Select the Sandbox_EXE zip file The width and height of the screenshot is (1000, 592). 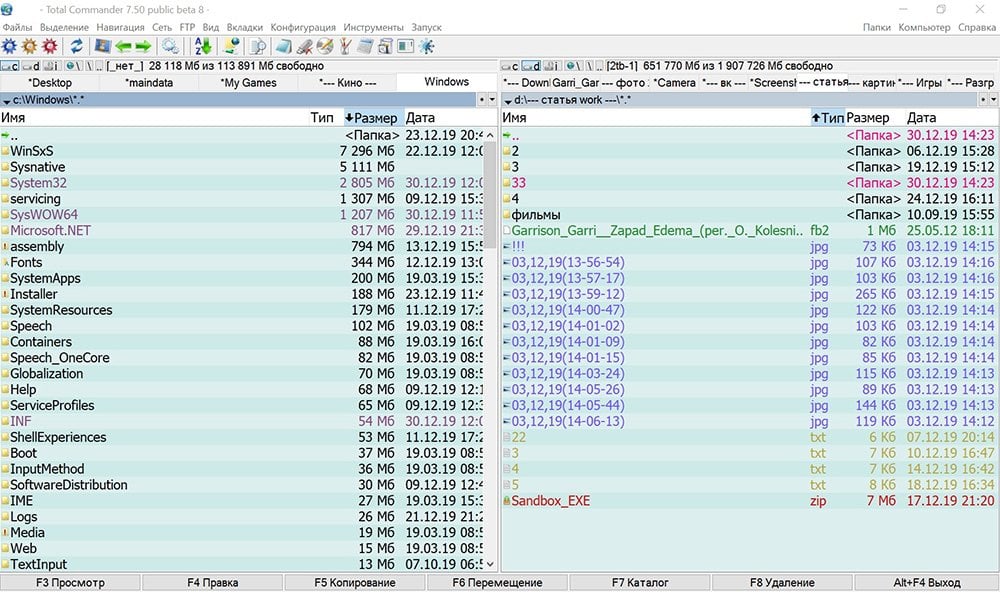point(550,501)
